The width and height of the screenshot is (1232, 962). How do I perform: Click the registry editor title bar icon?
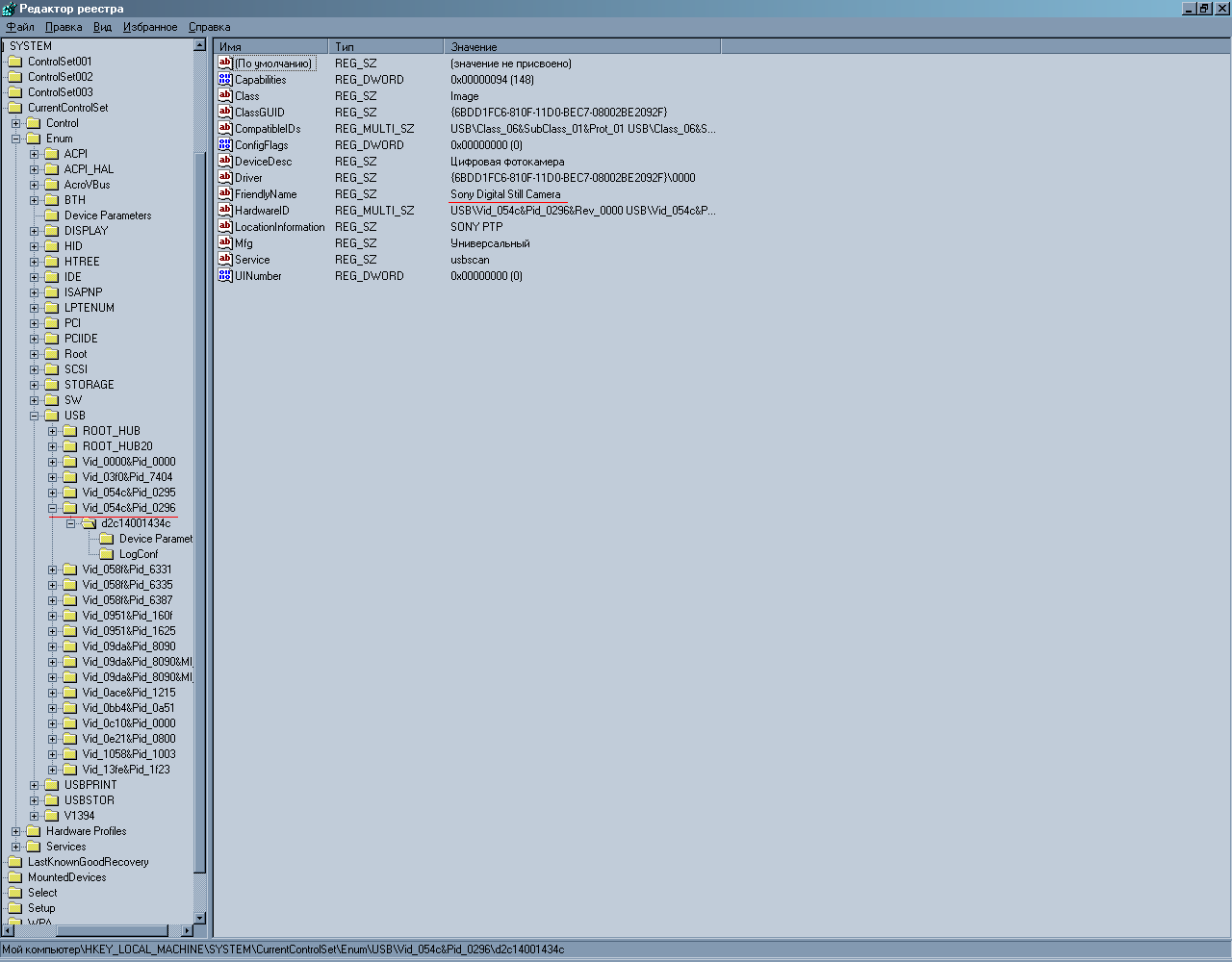9,9
